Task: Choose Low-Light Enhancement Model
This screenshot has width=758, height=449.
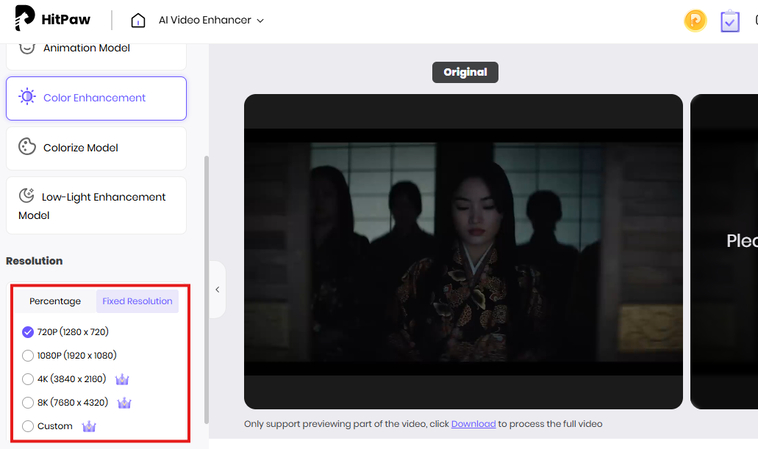Action: pyautogui.click(x=96, y=205)
